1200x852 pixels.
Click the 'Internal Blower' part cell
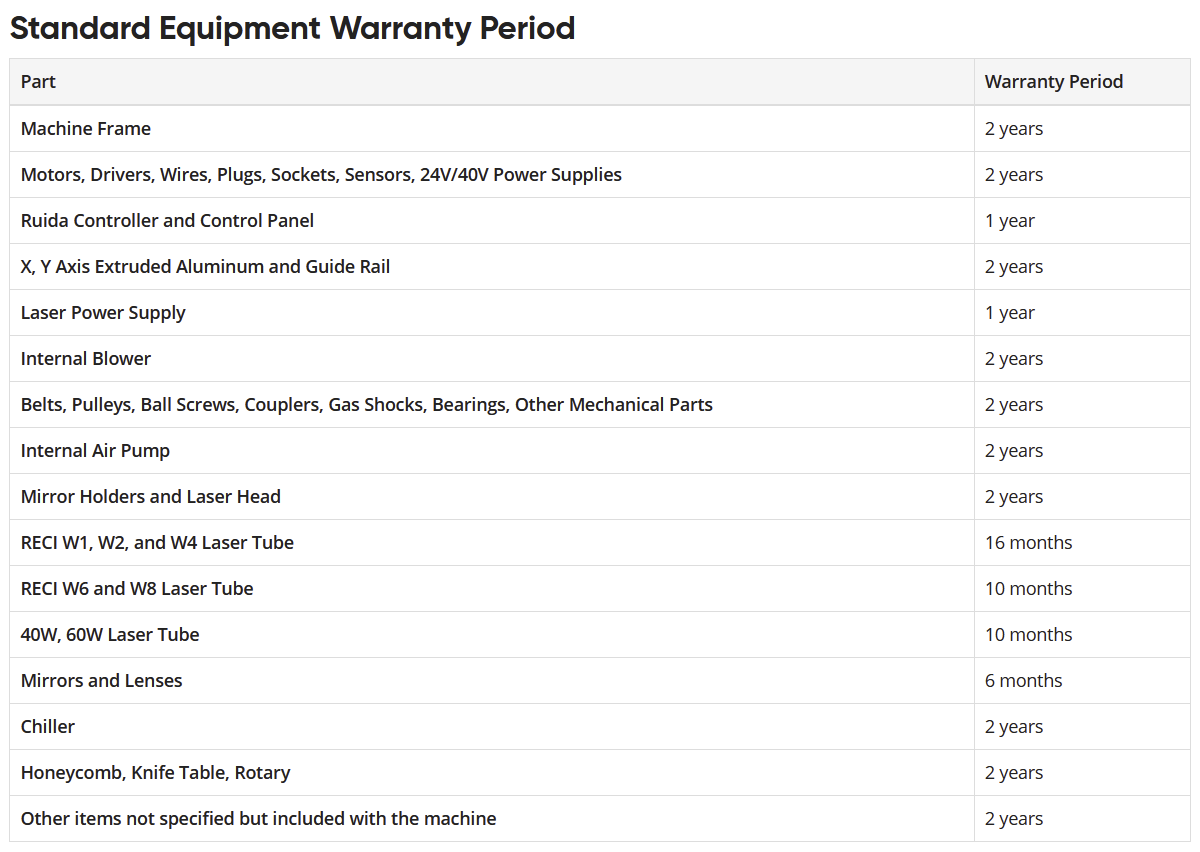(x=86, y=359)
